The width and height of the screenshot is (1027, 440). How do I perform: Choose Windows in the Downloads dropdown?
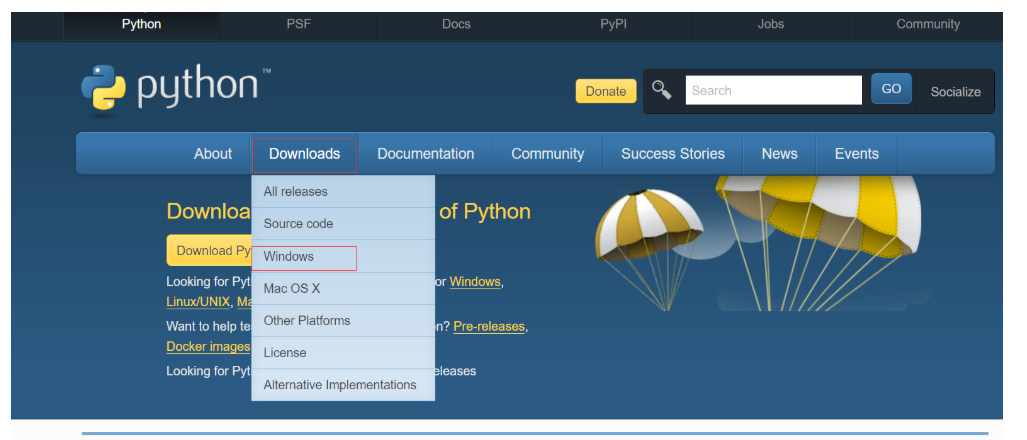point(343,257)
